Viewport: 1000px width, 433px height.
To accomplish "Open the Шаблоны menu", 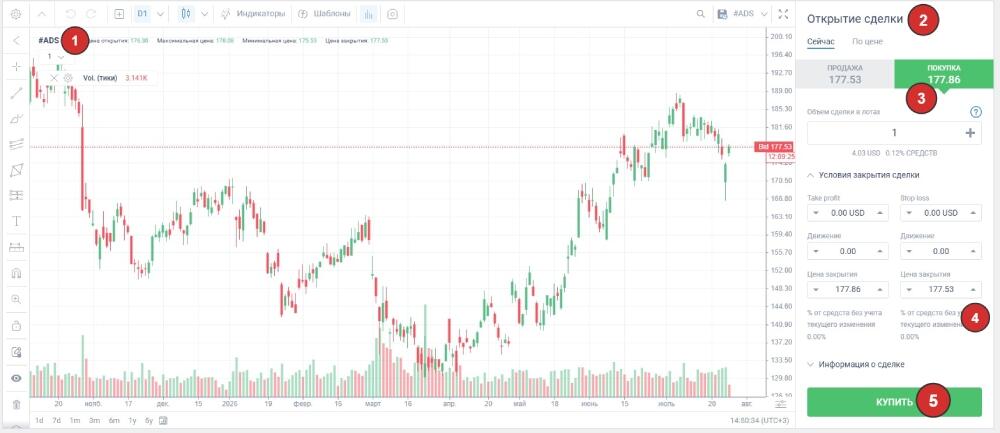I will tap(324, 13).
